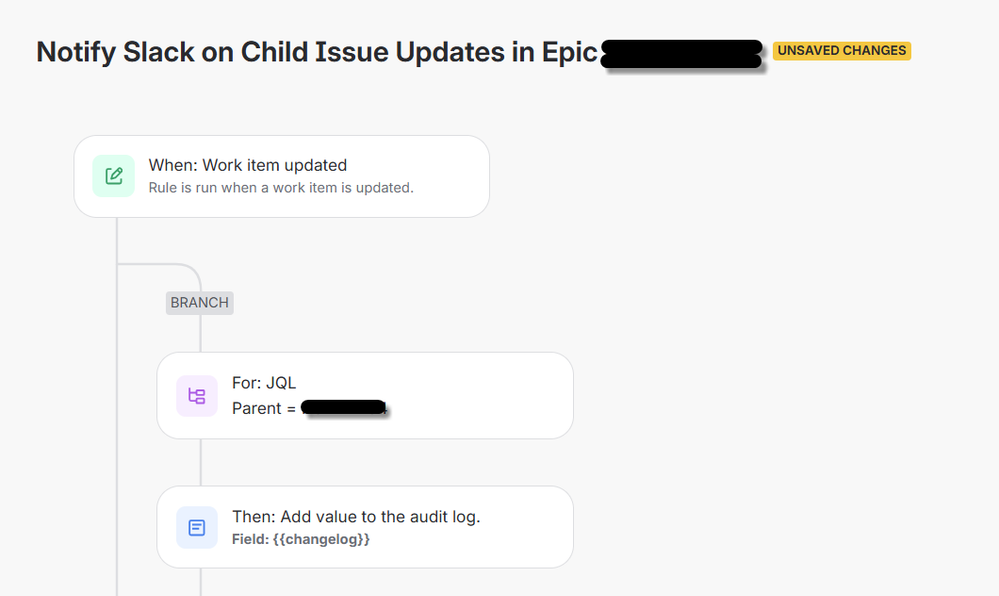Open the Add value to the audit log action

click(364, 527)
